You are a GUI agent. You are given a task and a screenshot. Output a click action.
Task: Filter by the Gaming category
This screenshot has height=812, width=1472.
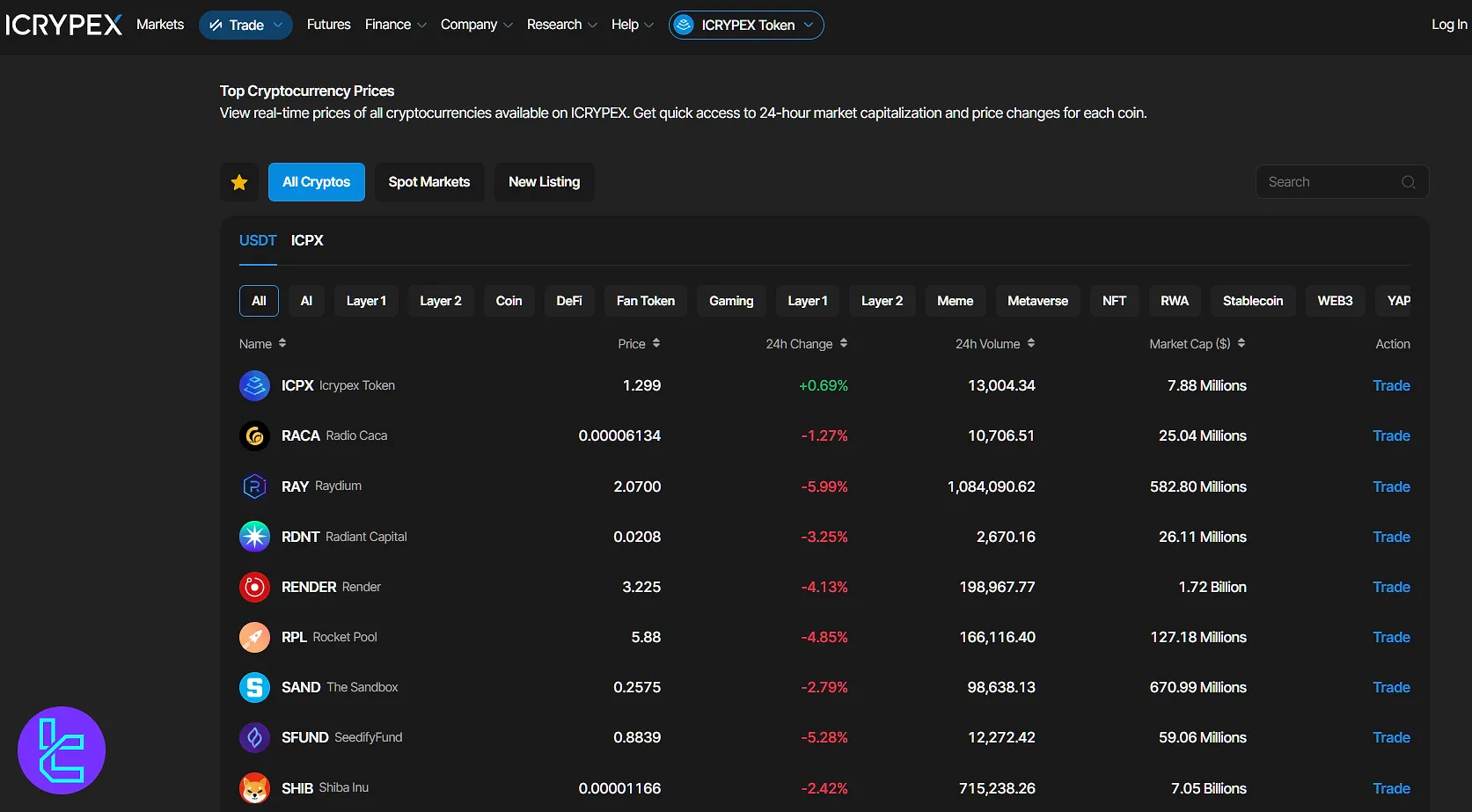pos(731,301)
